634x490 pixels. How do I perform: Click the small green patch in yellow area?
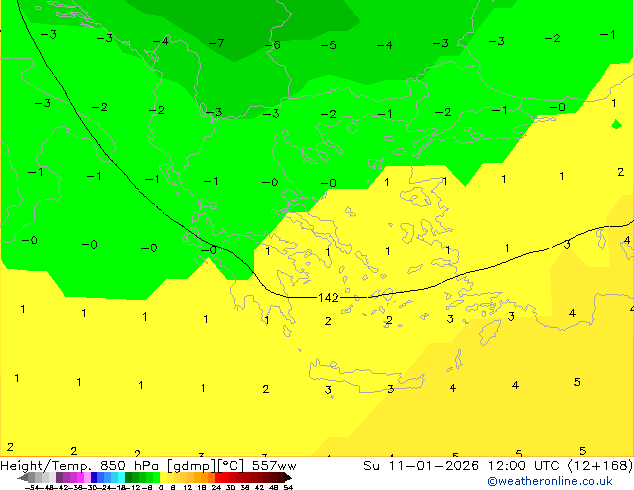click(616, 124)
